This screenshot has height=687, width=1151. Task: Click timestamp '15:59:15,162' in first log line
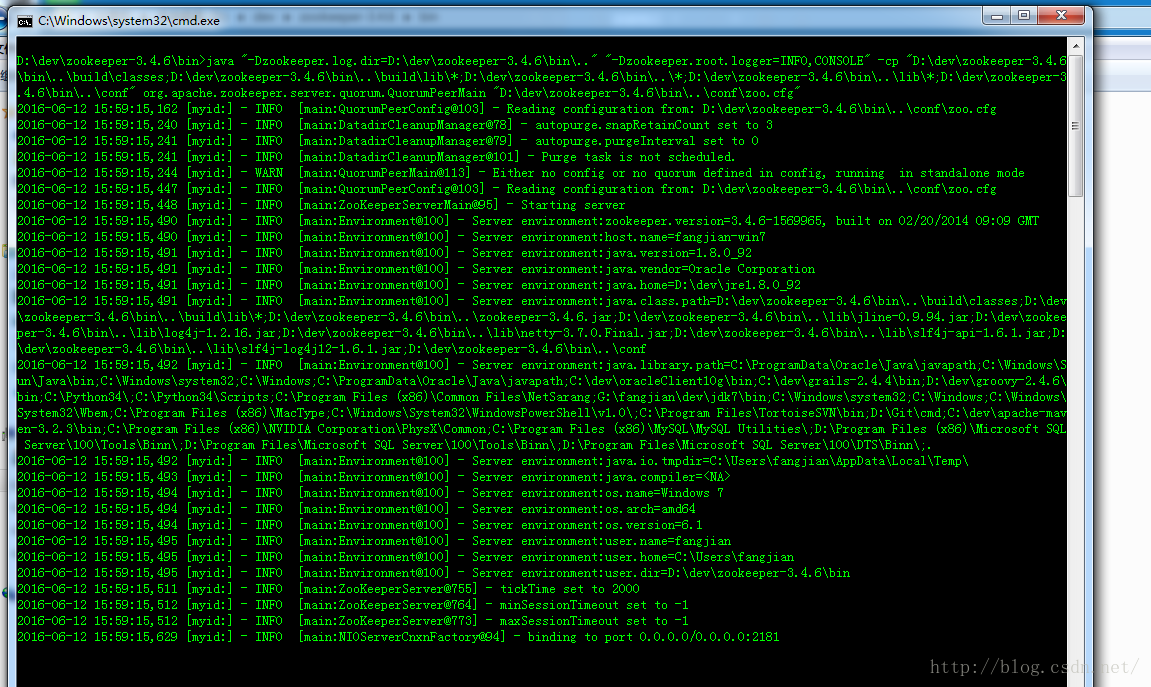pos(136,109)
